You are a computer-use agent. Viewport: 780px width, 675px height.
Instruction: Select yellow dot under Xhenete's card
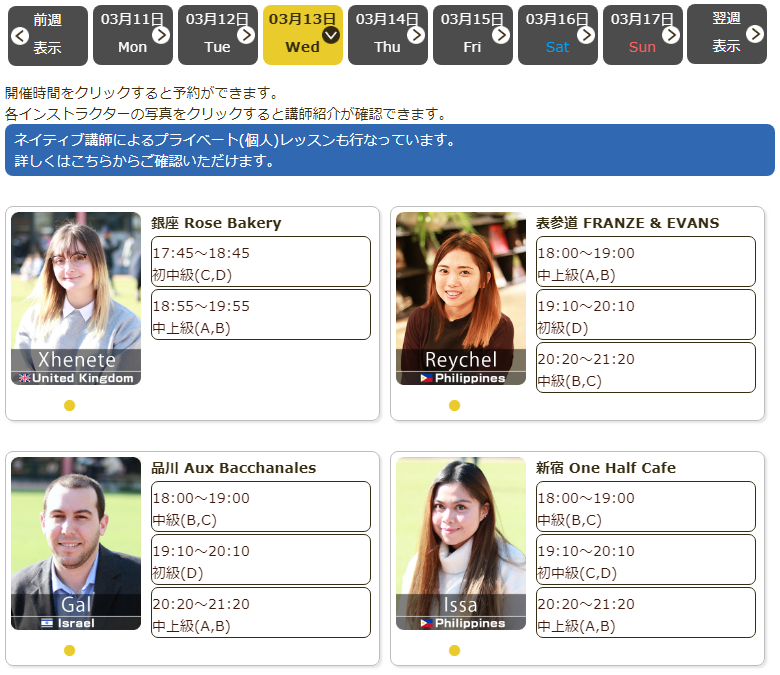(69, 405)
